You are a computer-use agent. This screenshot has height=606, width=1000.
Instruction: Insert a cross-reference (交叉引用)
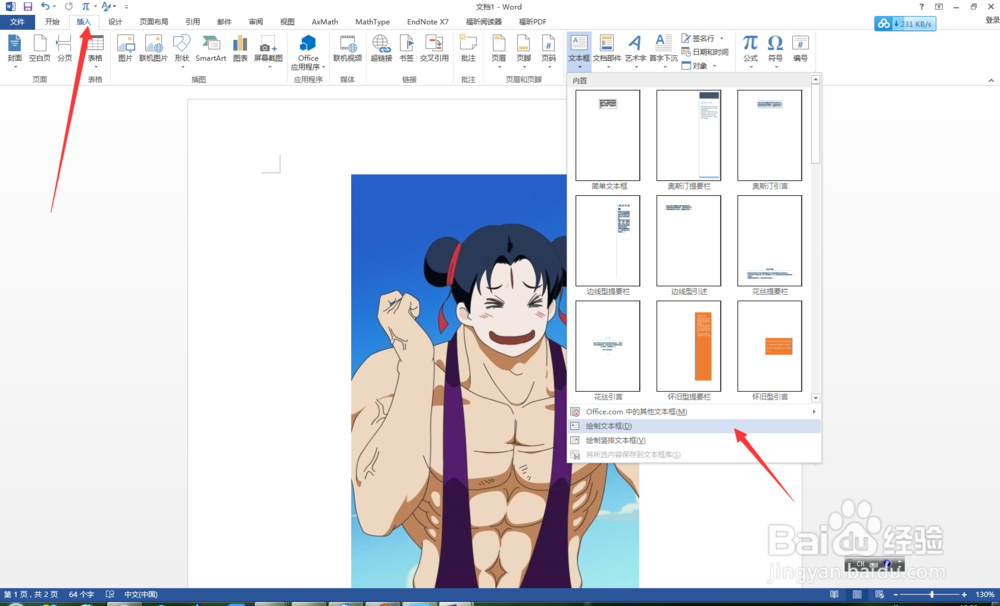tap(434, 50)
